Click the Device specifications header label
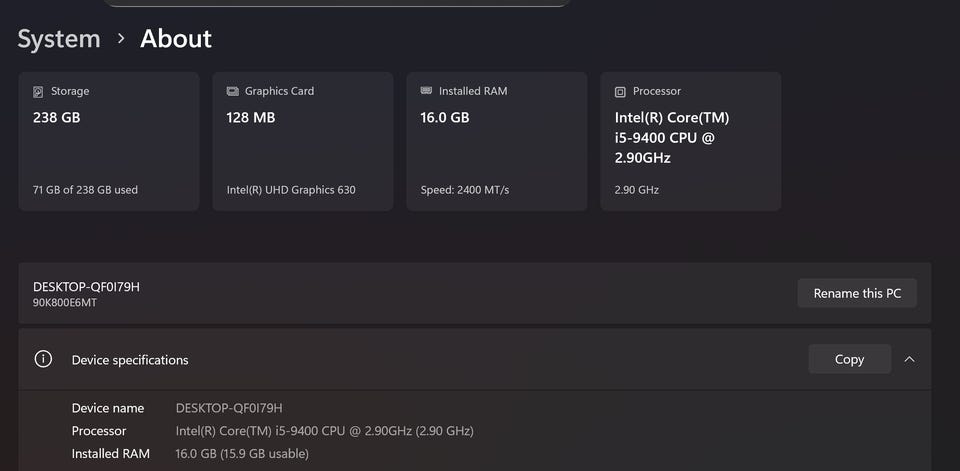This screenshot has height=471, width=960. tap(130, 360)
